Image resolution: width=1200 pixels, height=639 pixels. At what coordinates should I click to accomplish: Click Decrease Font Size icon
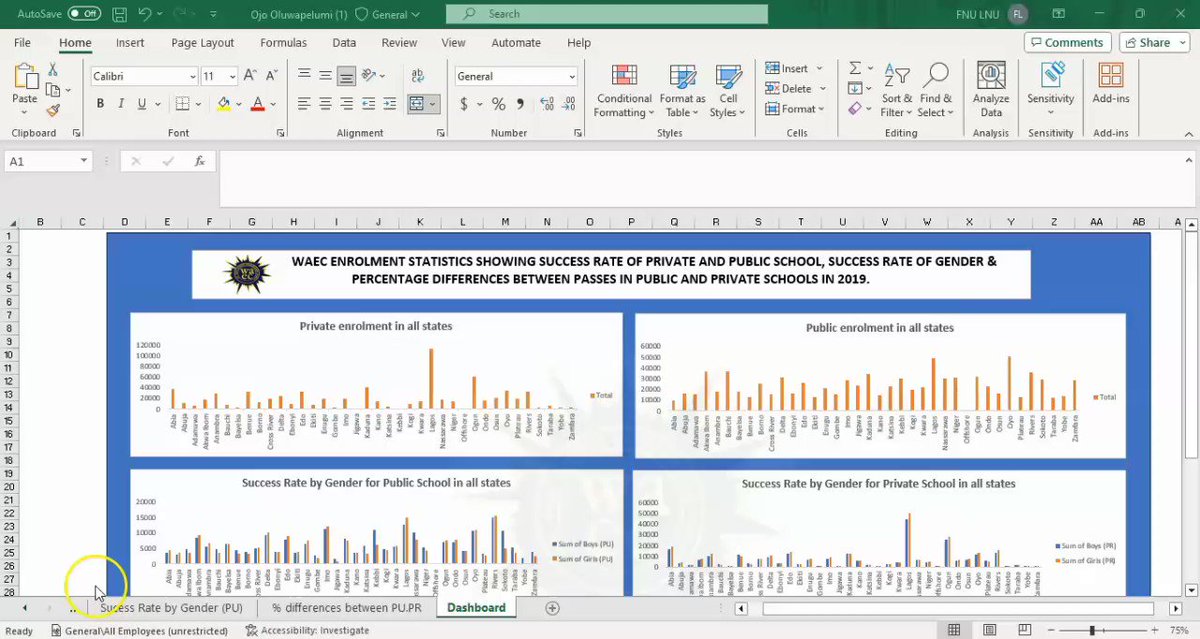[271, 76]
